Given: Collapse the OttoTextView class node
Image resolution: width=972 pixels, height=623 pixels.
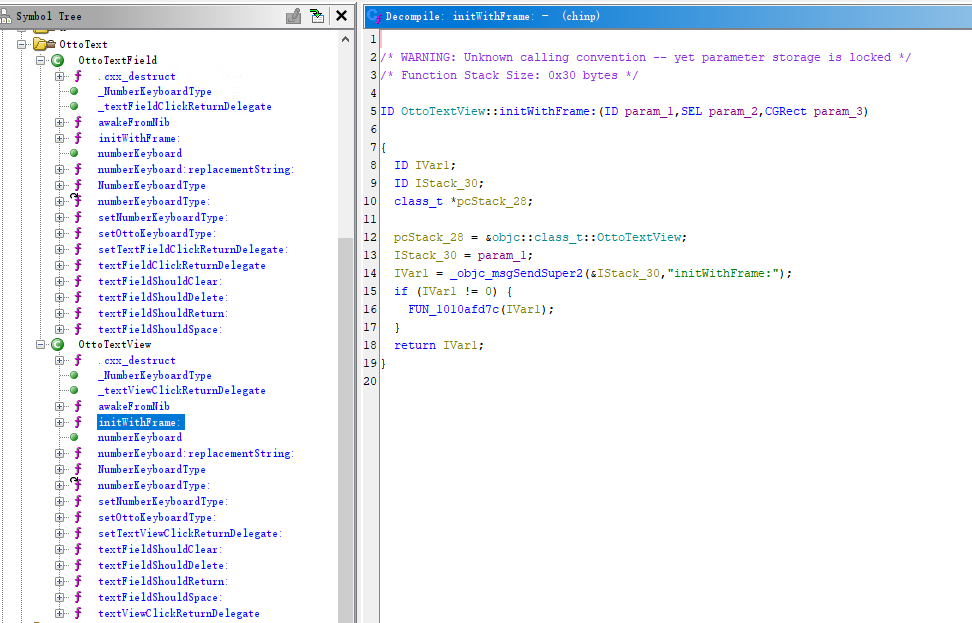Looking at the screenshot, I should (41, 345).
